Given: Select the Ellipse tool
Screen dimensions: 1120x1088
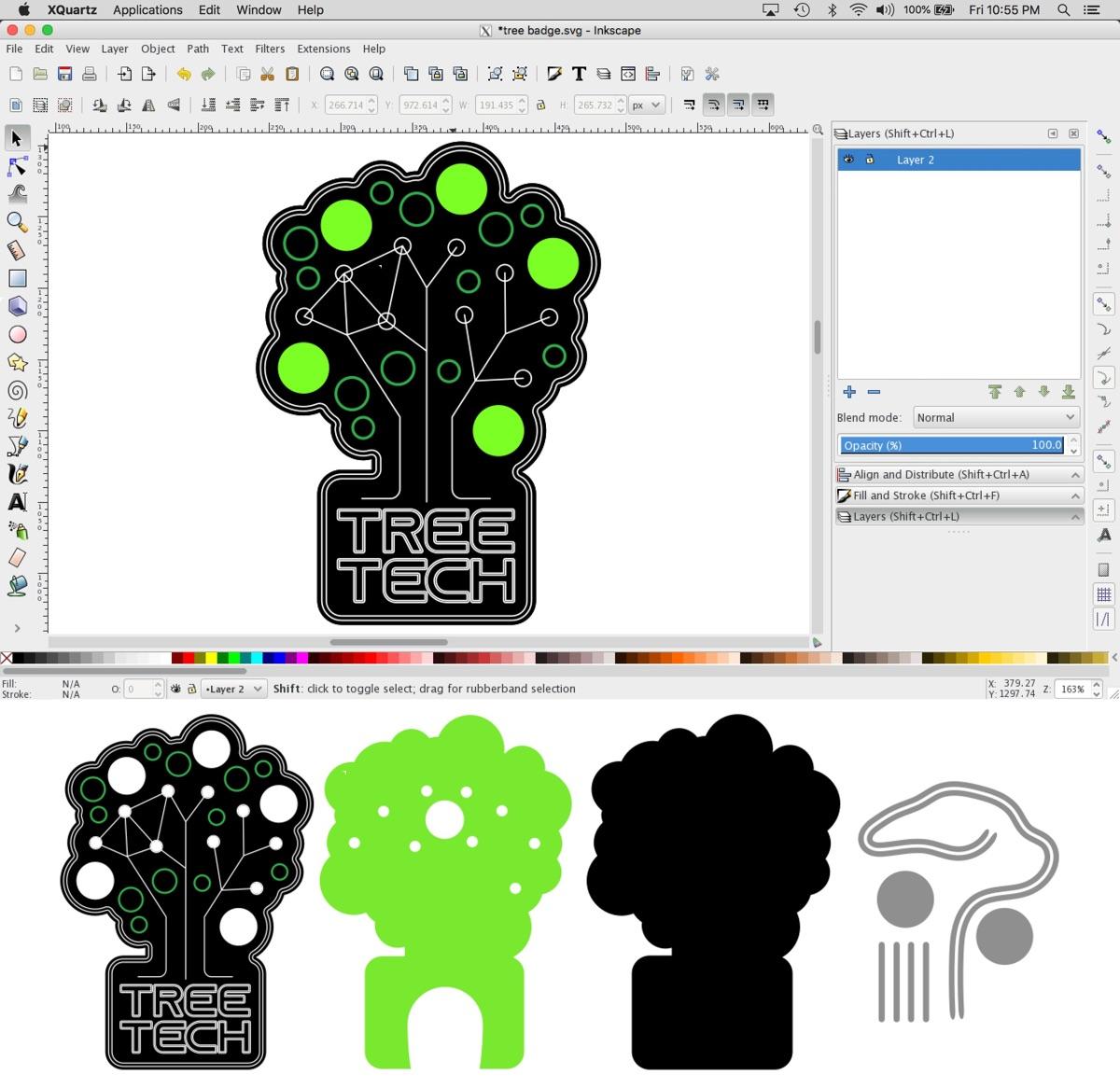Looking at the screenshot, I should tap(17, 334).
